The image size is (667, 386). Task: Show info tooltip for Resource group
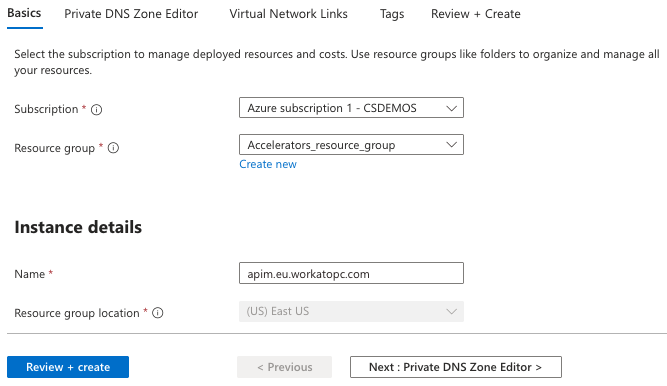(113, 148)
